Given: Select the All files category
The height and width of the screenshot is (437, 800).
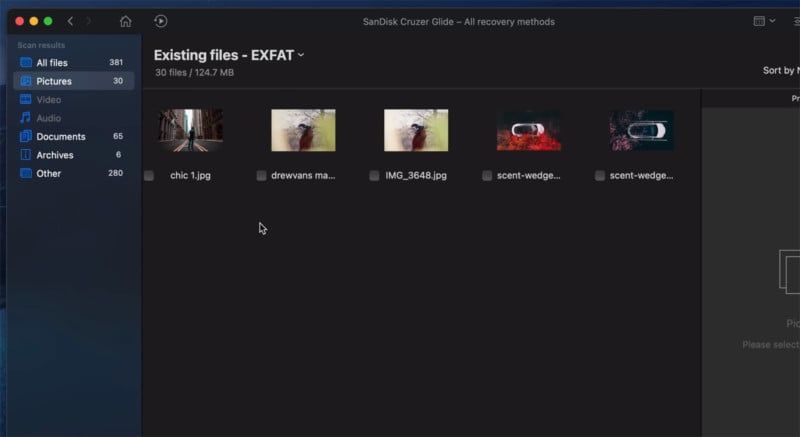Looking at the screenshot, I should coord(52,63).
